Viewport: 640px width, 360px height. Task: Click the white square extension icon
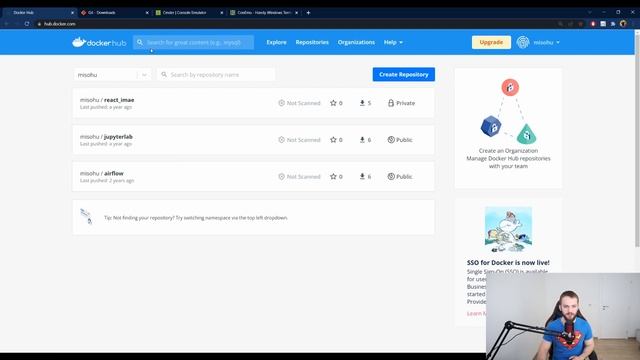tap(603, 24)
